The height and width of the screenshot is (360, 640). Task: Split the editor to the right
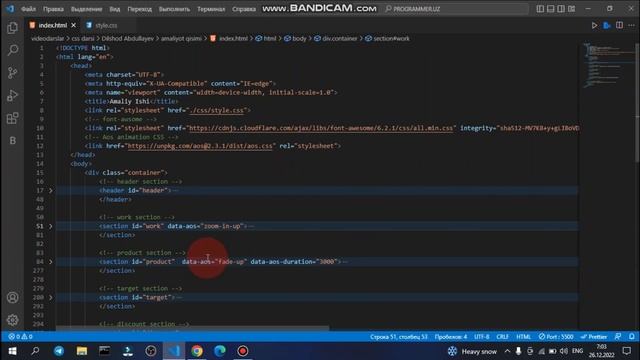coord(620,25)
